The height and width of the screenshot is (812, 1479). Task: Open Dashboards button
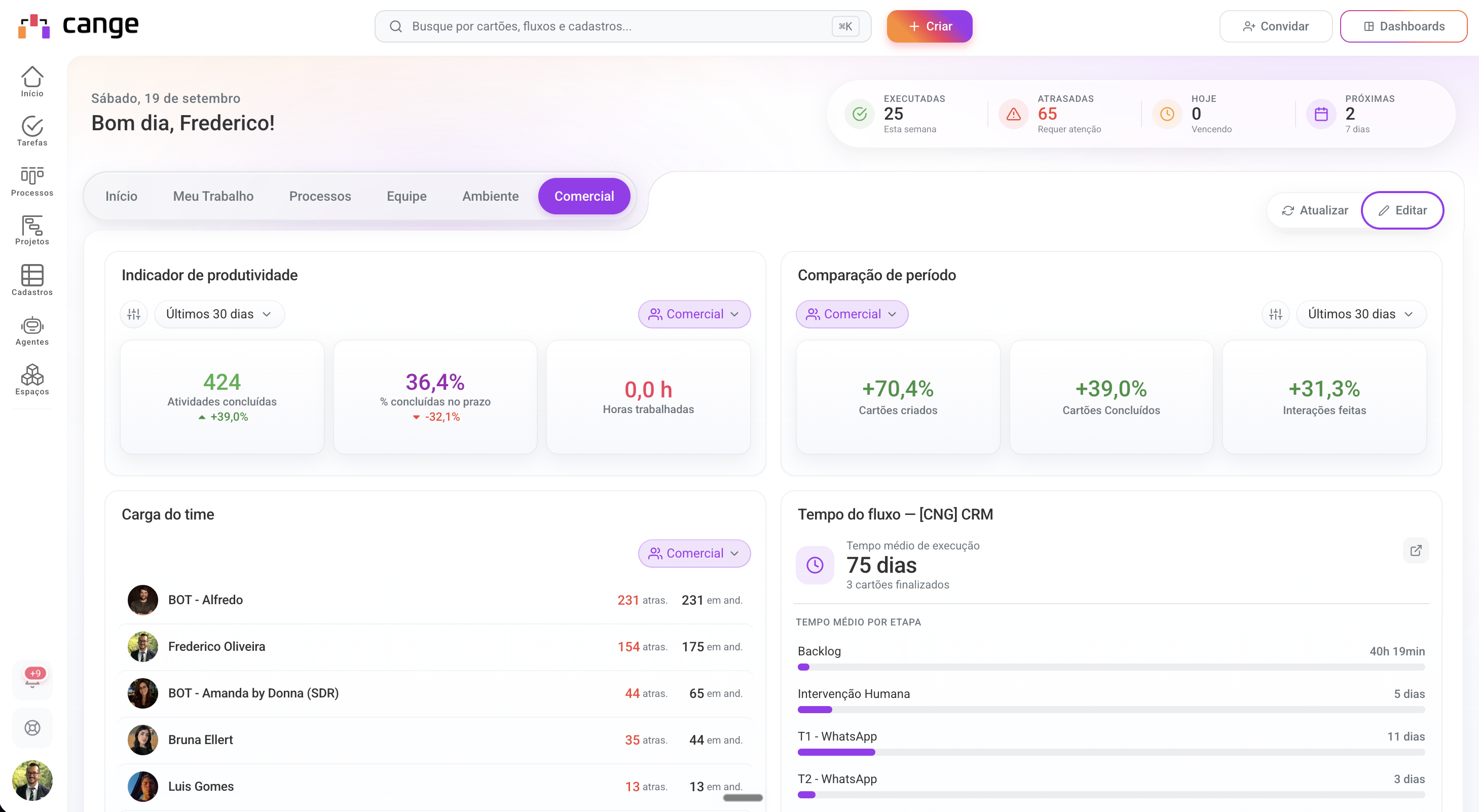[x=1403, y=26]
